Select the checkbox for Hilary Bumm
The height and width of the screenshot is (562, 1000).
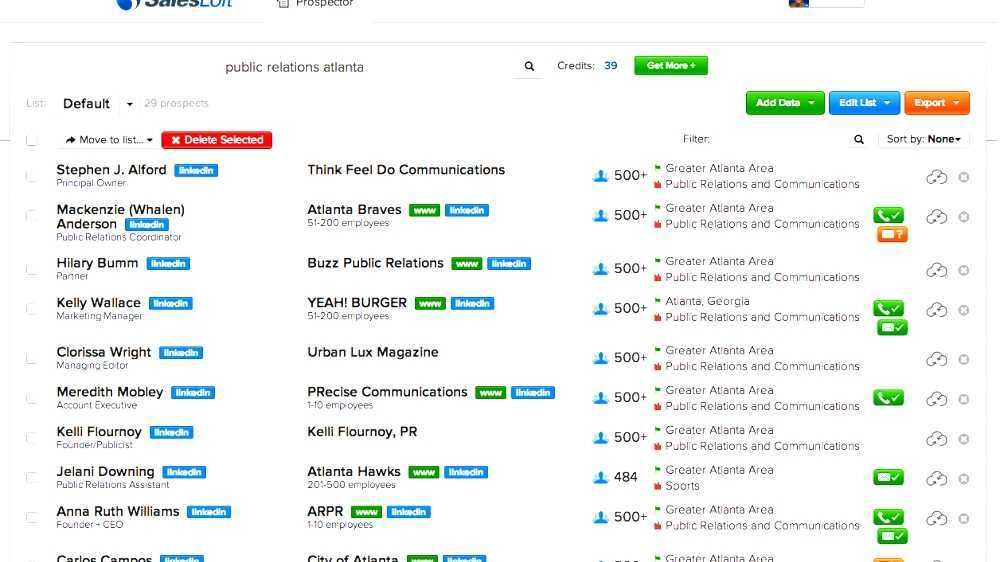coord(31,269)
